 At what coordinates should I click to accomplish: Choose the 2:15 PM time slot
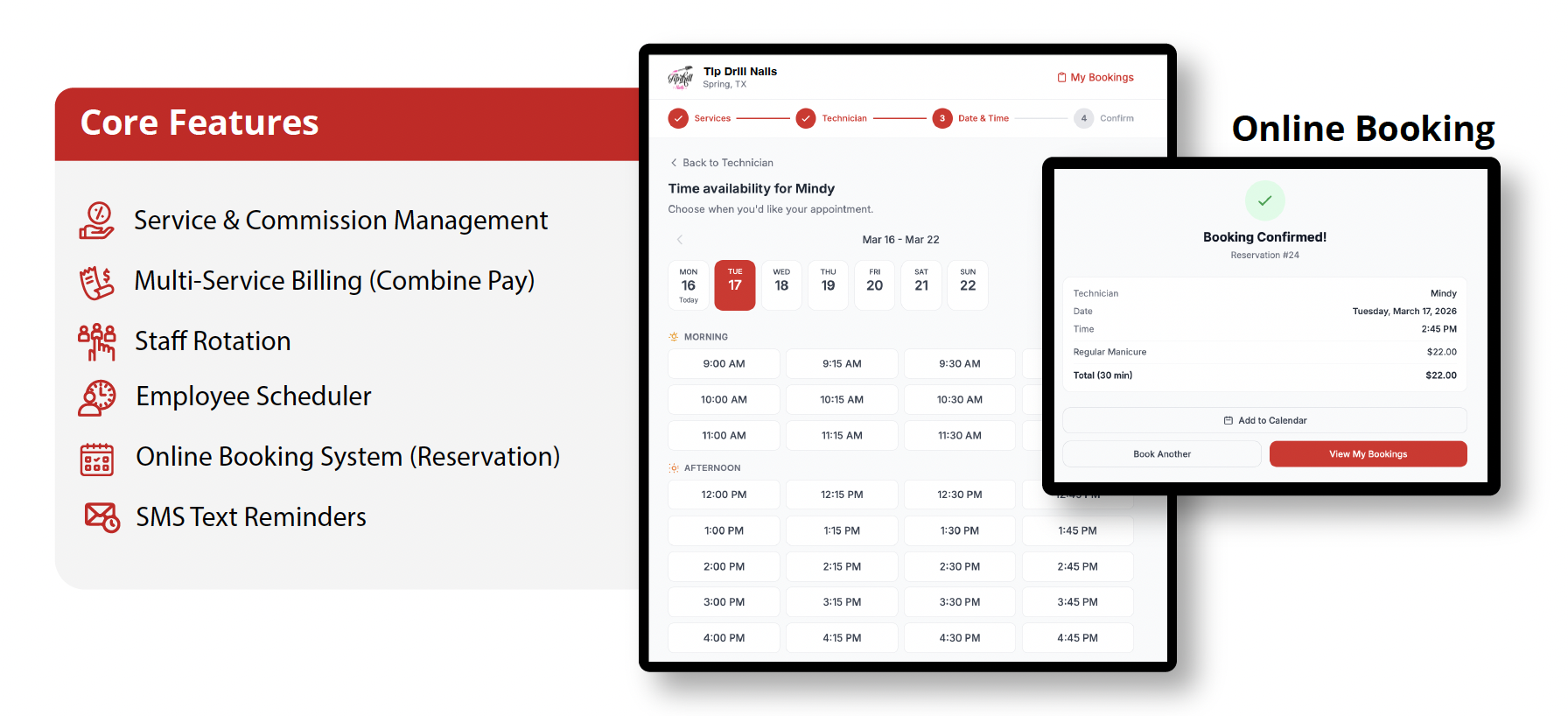point(842,566)
